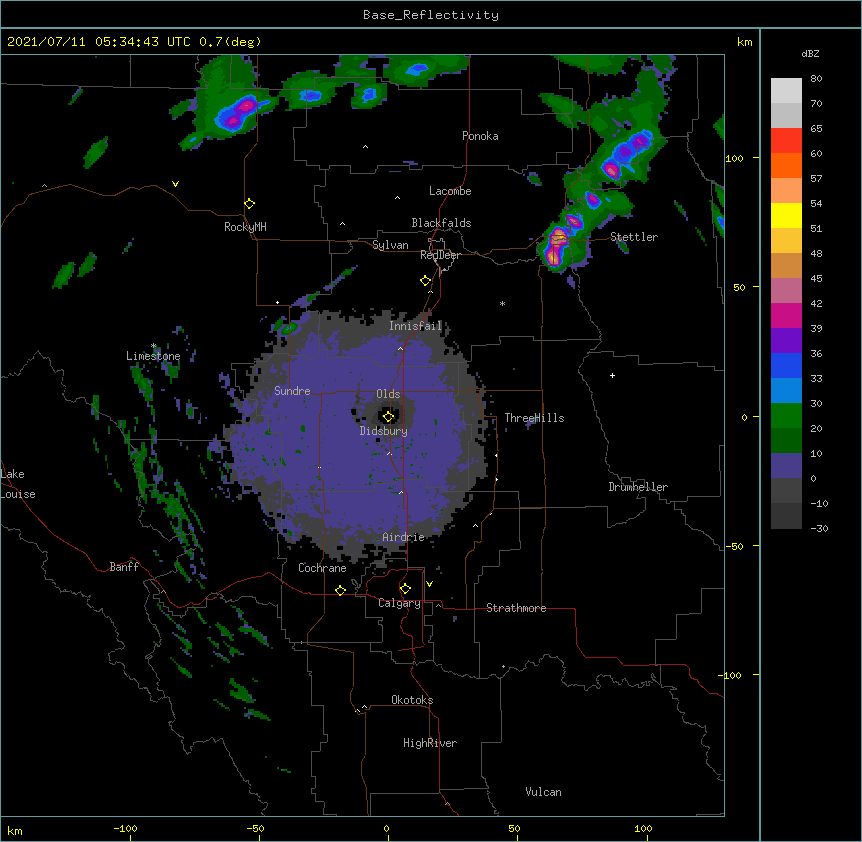
Task: Click the dBZ legend heading
Action: tap(810, 53)
